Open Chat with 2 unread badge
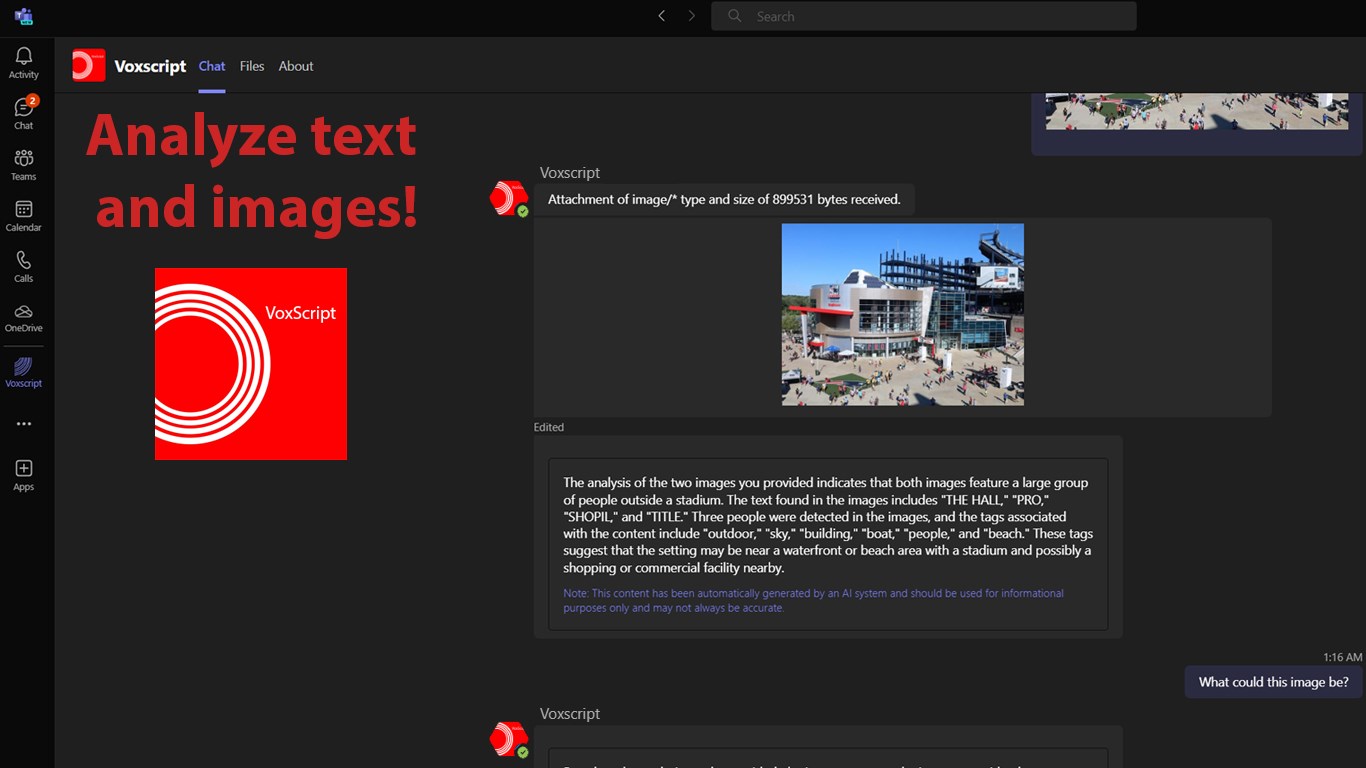This screenshot has height=768, width=1366. 23,113
